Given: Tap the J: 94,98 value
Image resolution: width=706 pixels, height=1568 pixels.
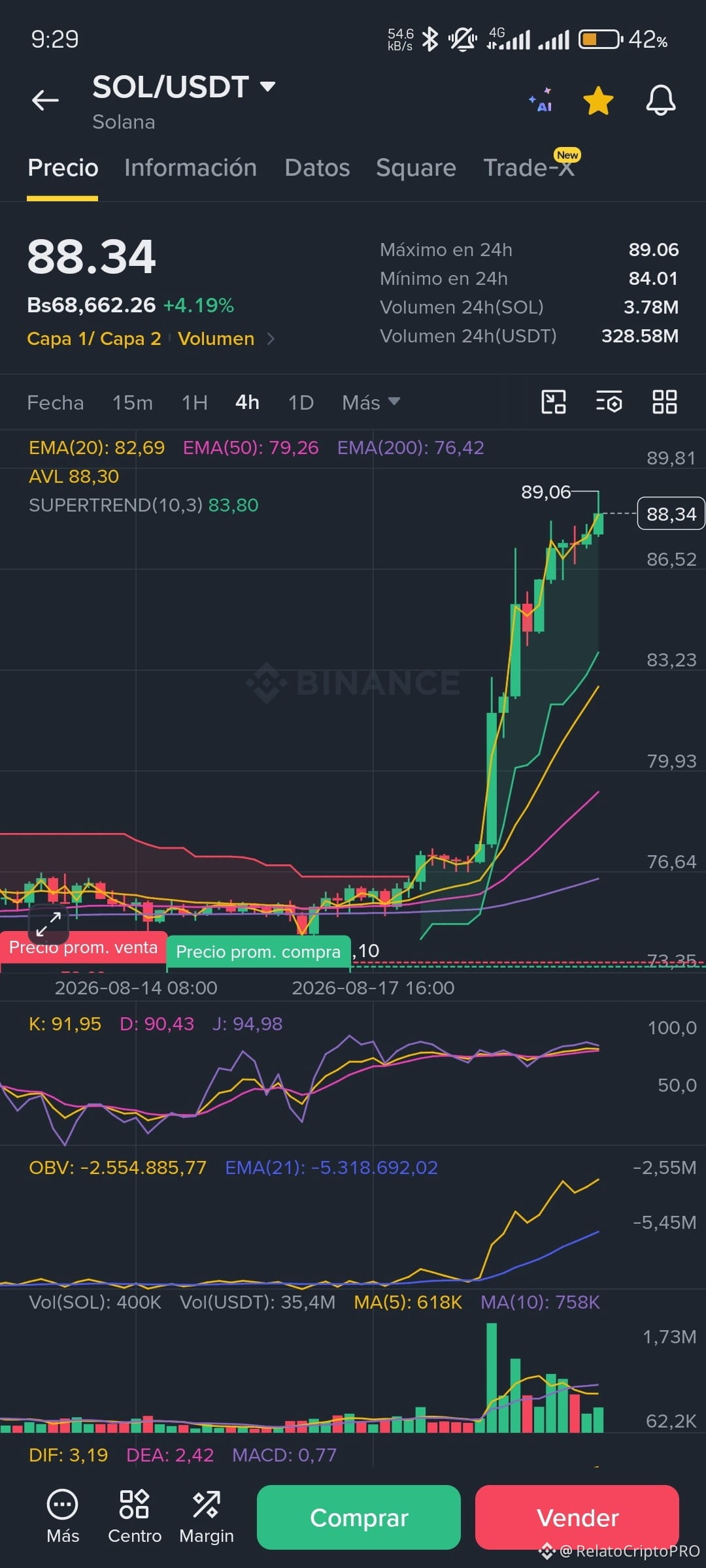Looking at the screenshot, I should pyautogui.click(x=247, y=1024).
